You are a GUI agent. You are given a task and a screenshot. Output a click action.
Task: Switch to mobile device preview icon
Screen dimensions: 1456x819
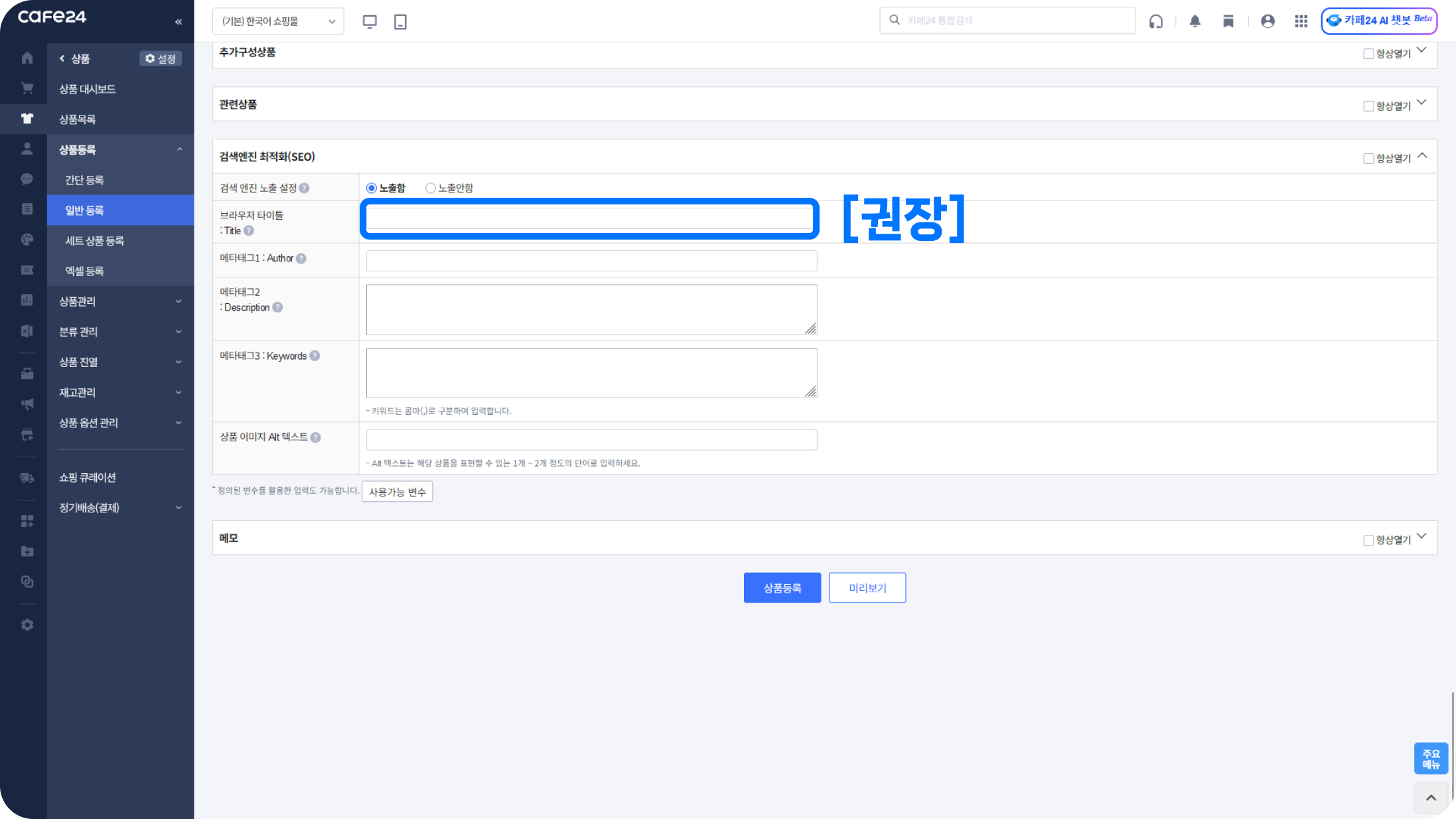(x=400, y=21)
